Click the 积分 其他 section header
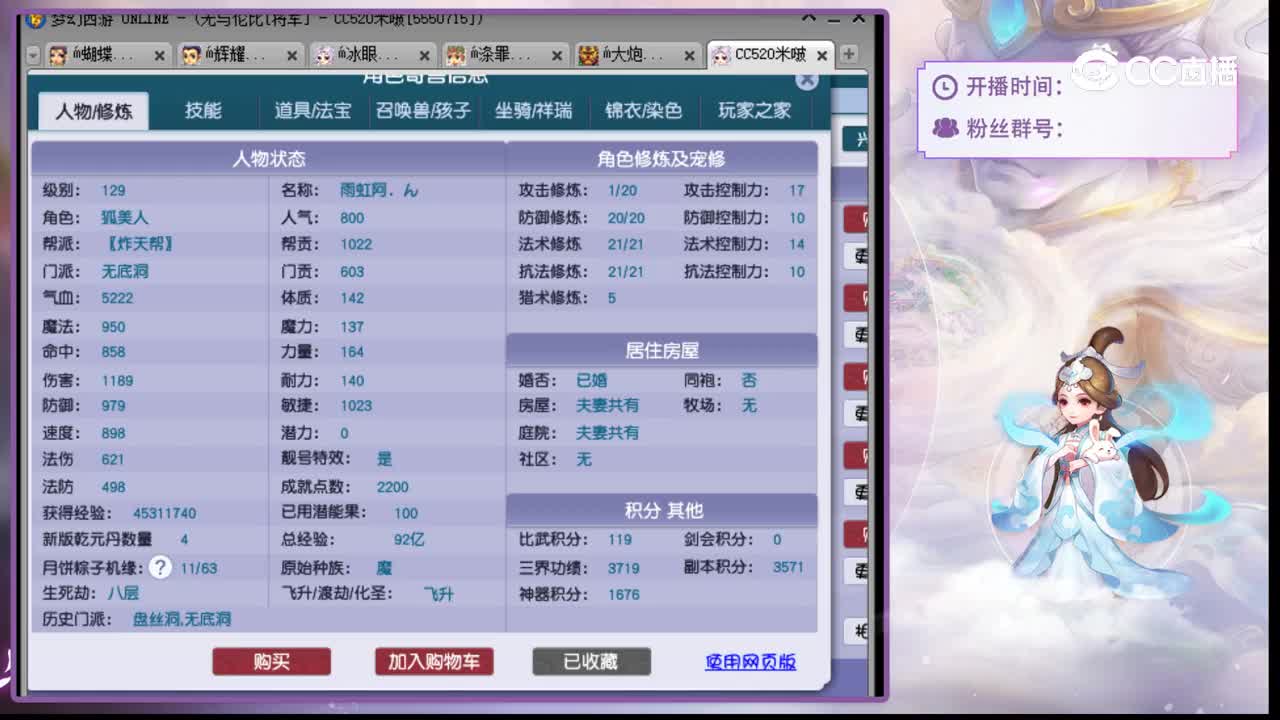1280x720 pixels. (x=663, y=511)
